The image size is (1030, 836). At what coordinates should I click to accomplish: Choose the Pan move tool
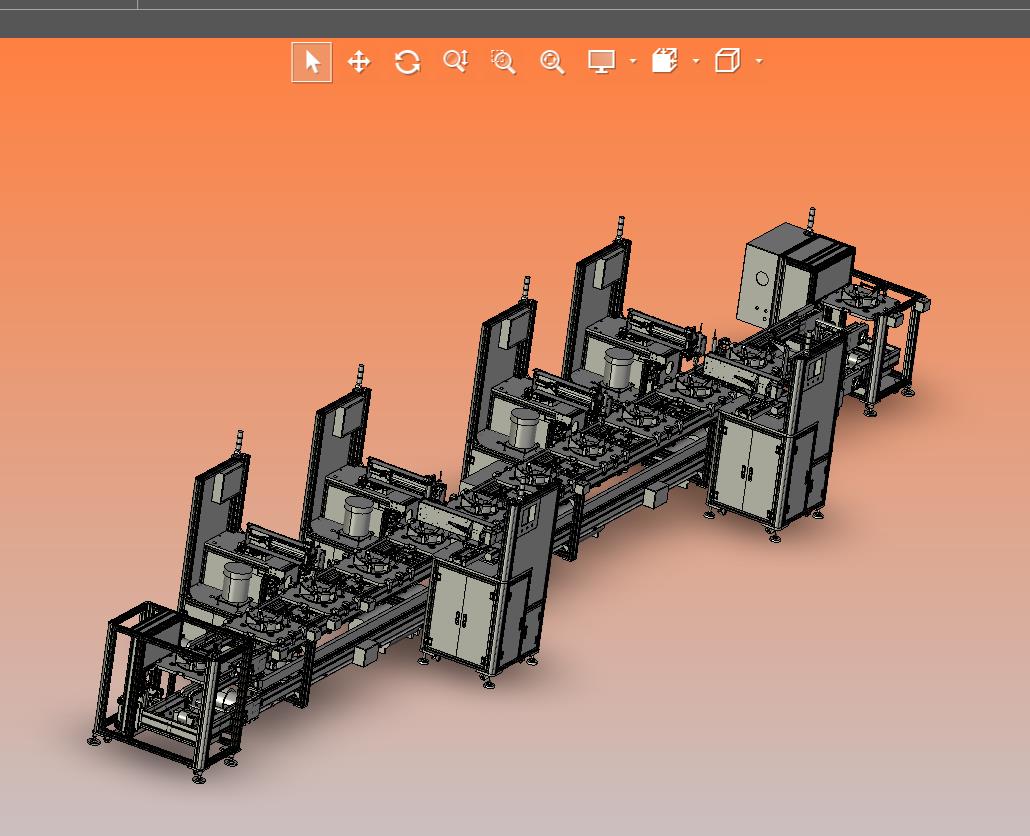tap(359, 62)
